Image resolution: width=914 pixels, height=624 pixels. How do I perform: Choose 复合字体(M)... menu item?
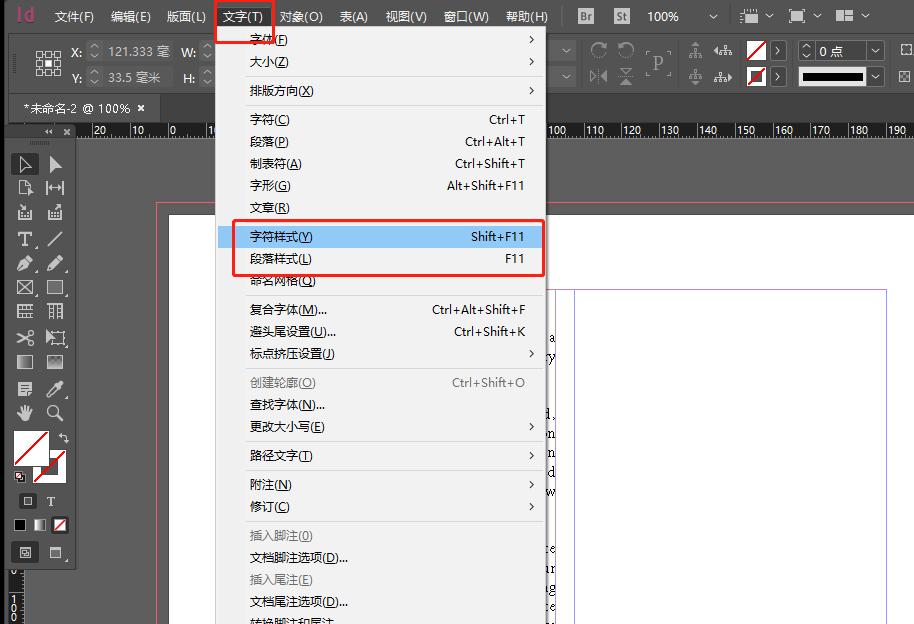[x=381, y=310]
